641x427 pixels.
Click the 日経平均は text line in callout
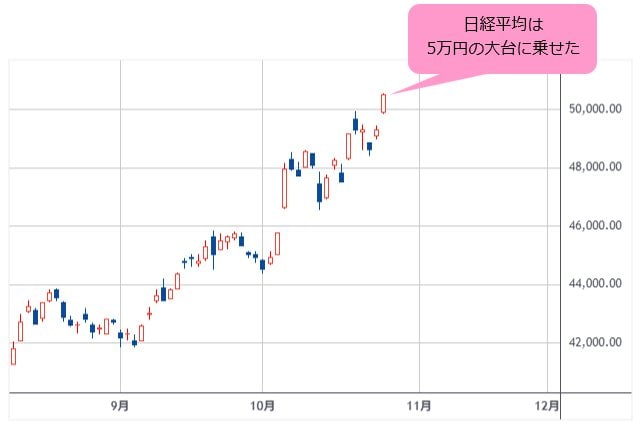(x=502, y=26)
